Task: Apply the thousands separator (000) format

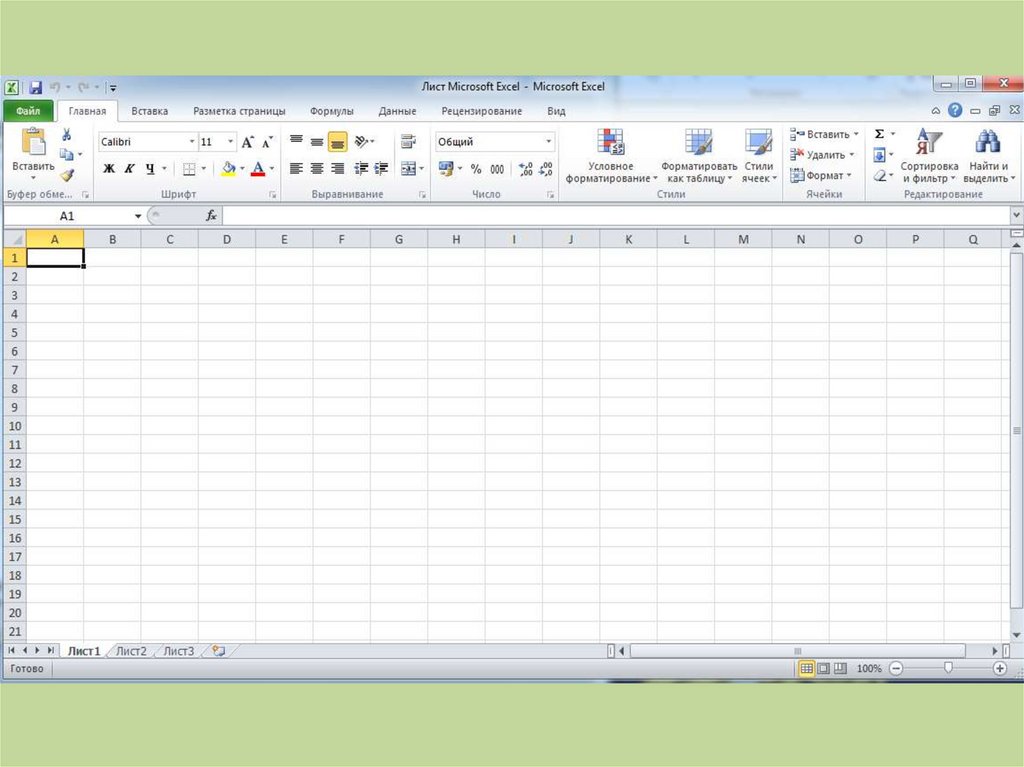Action: (497, 169)
